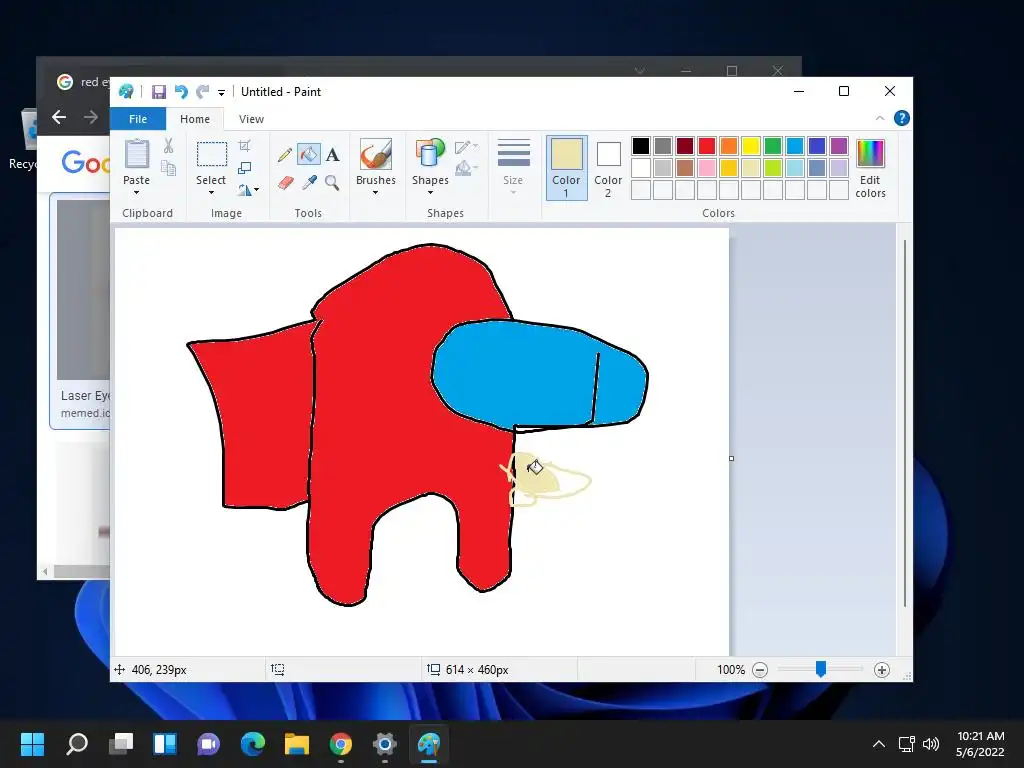Zoom in using the plus button
The image size is (1024, 768).
tap(882, 669)
